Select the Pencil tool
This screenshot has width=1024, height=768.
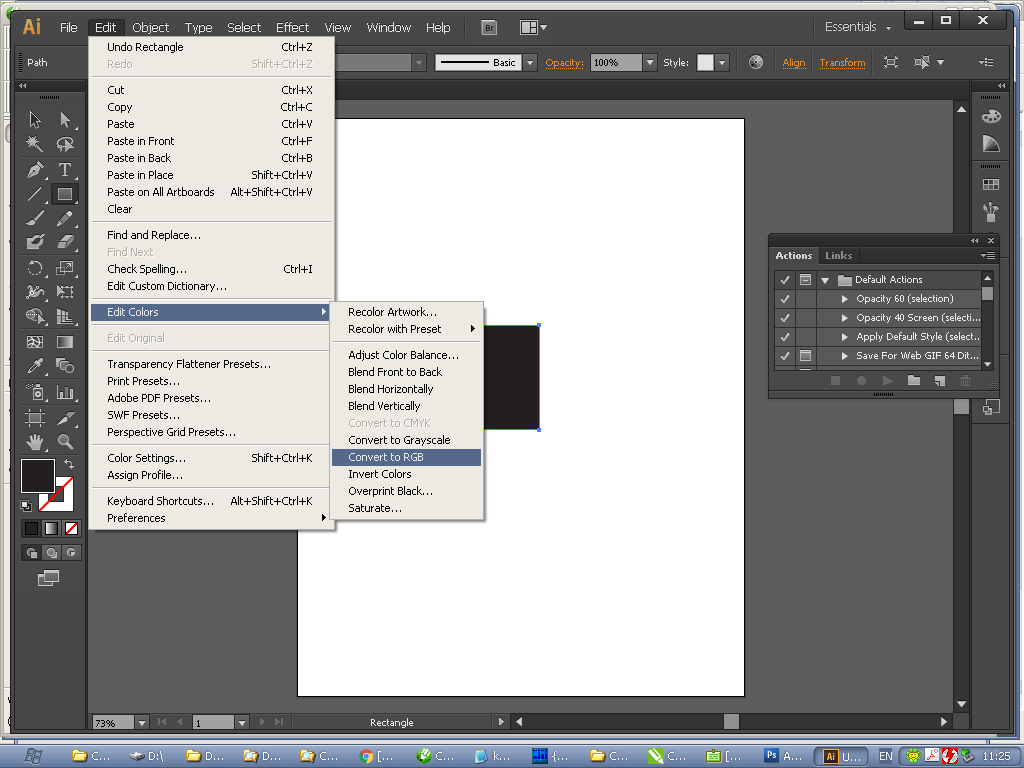click(65, 218)
